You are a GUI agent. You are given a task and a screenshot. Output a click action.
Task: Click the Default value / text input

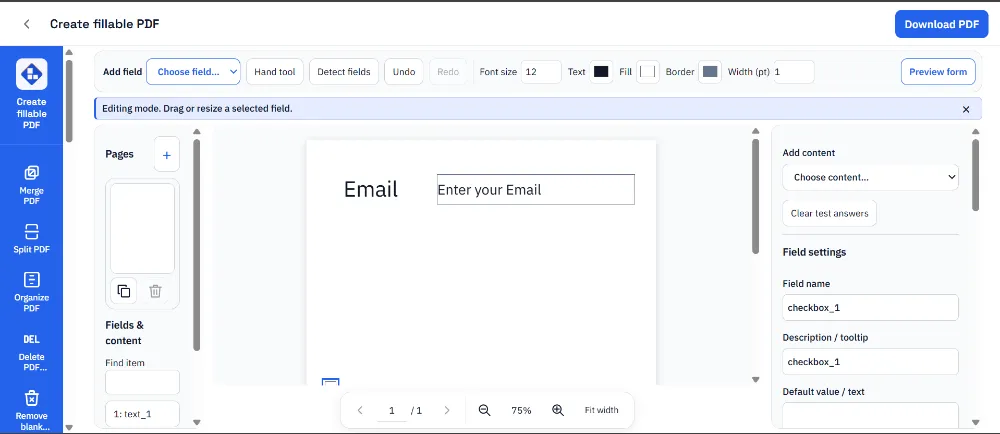click(870, 415)
